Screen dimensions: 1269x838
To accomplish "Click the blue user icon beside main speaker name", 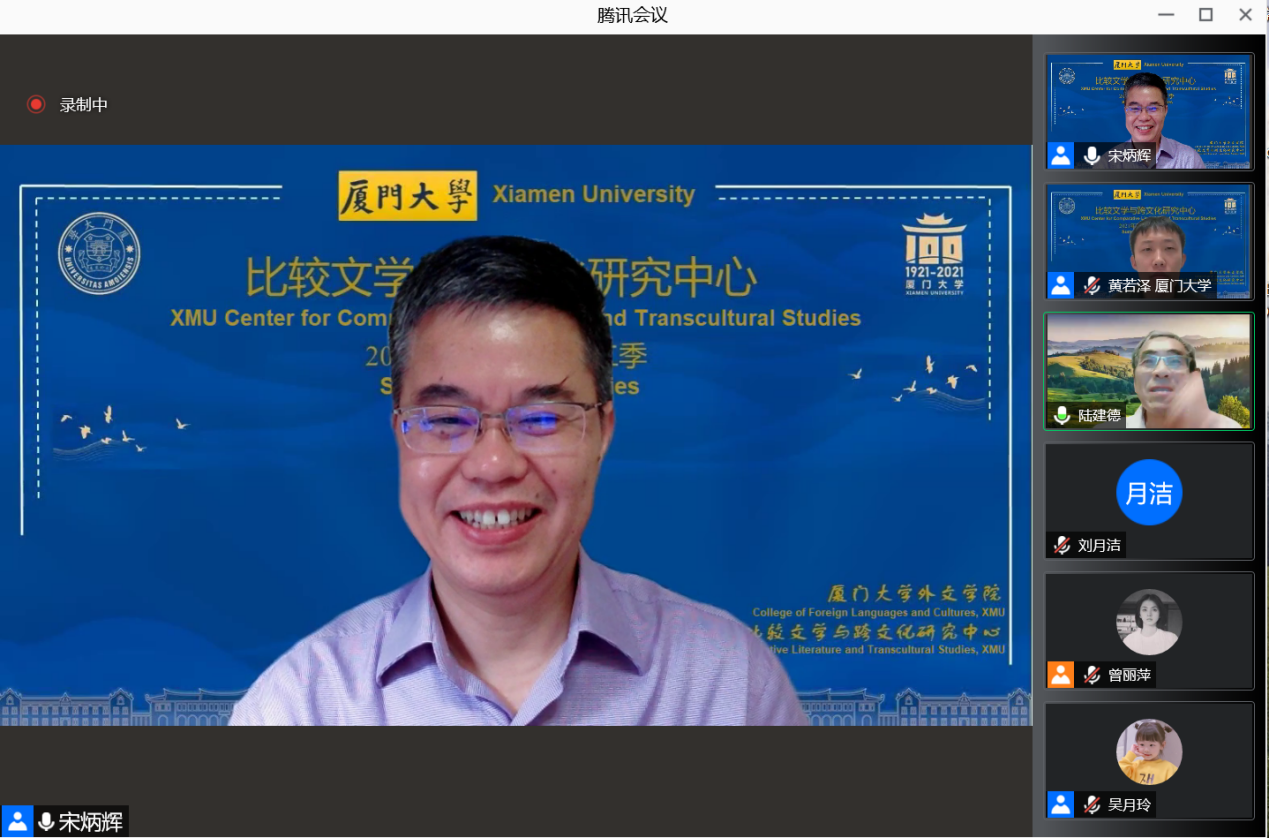I will click(17, 822).
